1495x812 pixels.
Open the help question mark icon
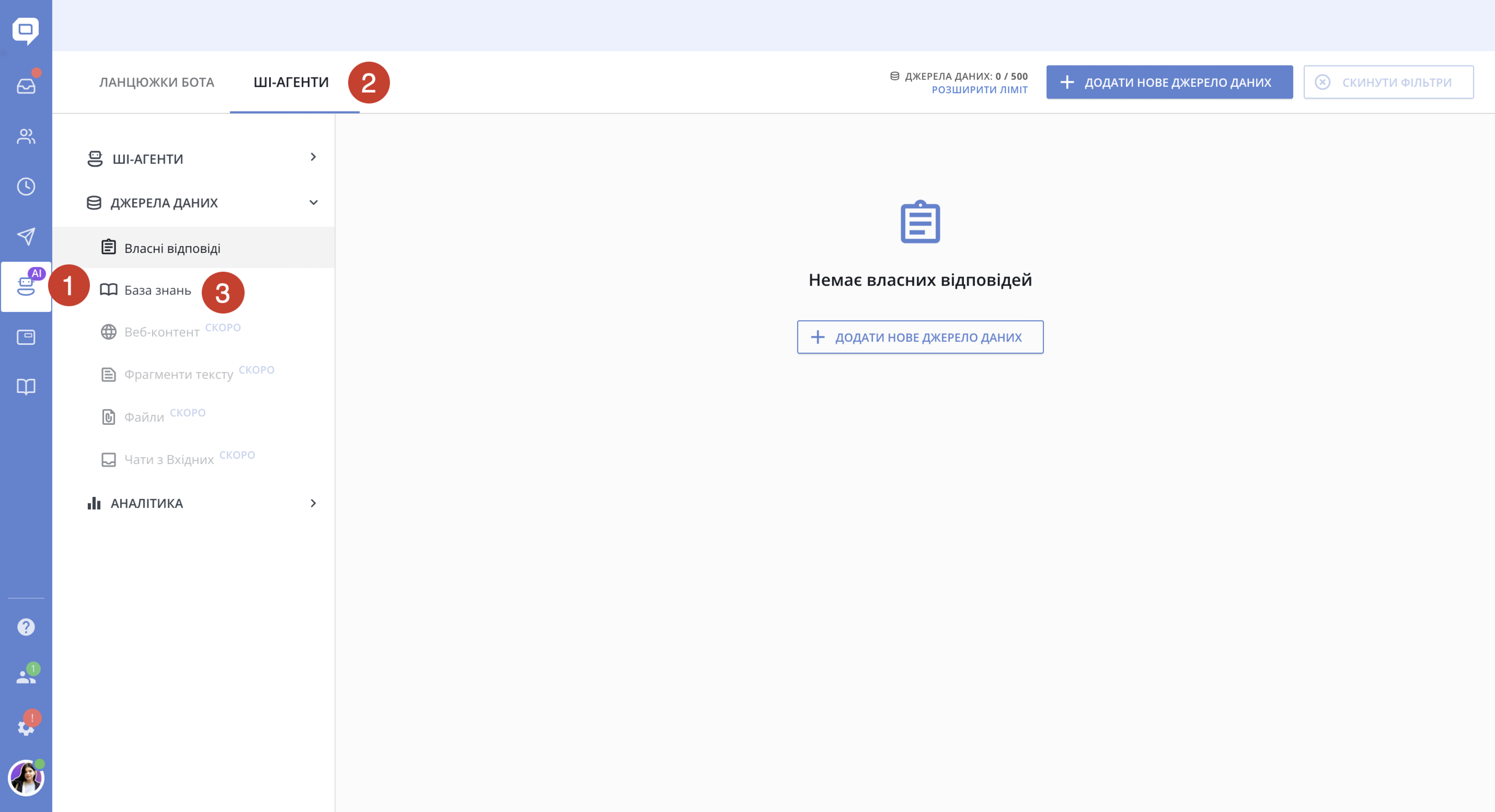coord(26,627)
